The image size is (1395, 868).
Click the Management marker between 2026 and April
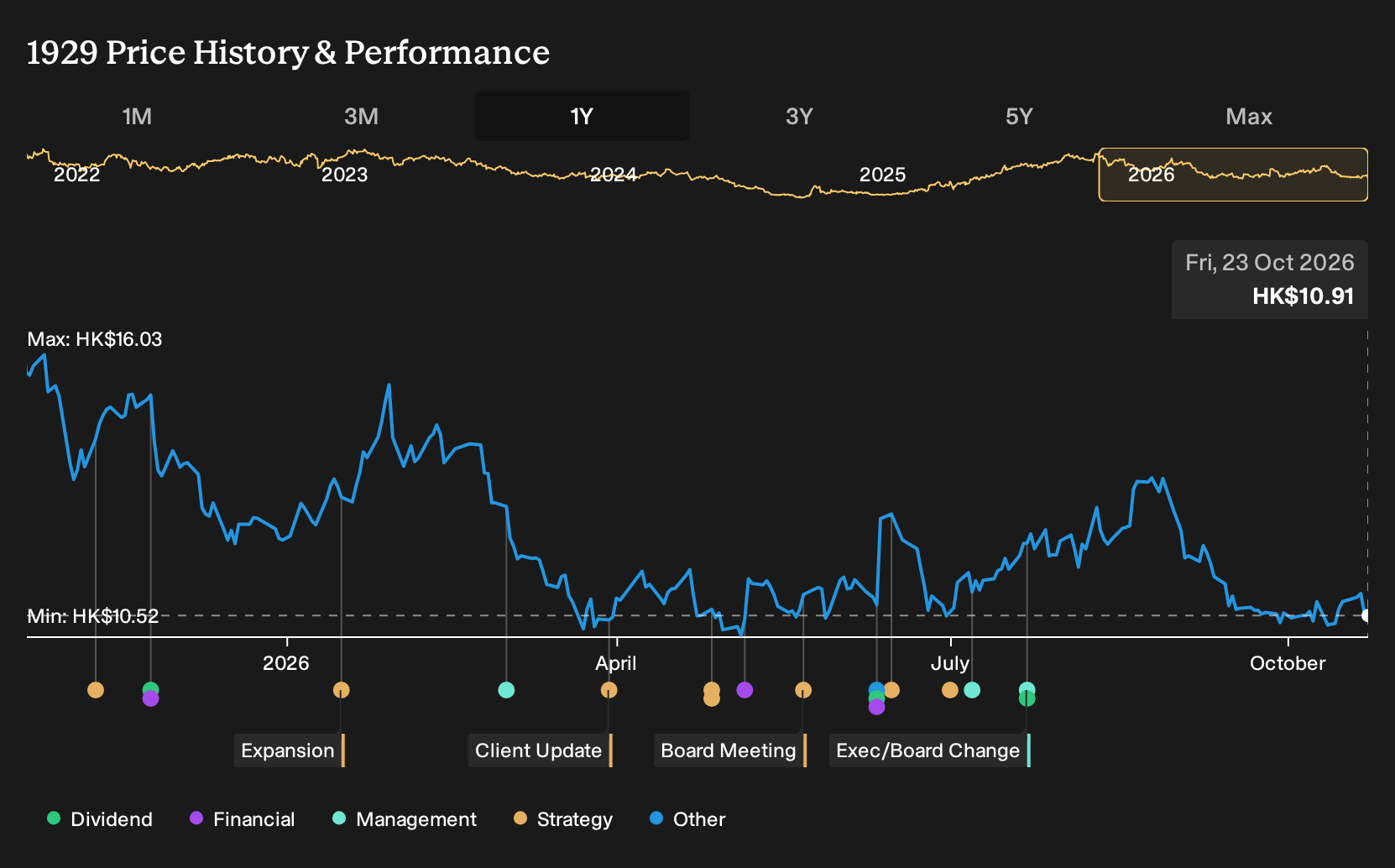(x=506, y=690)
